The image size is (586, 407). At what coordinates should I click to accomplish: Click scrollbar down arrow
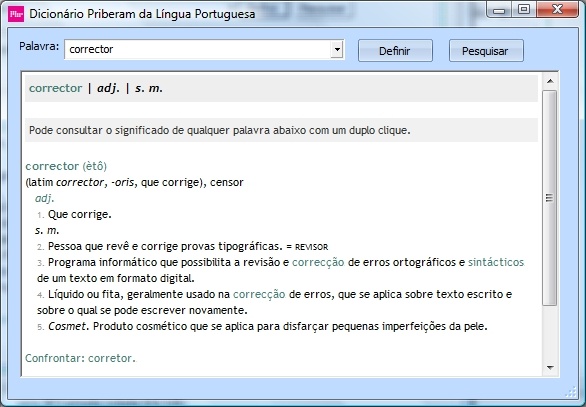coord(550,367)
